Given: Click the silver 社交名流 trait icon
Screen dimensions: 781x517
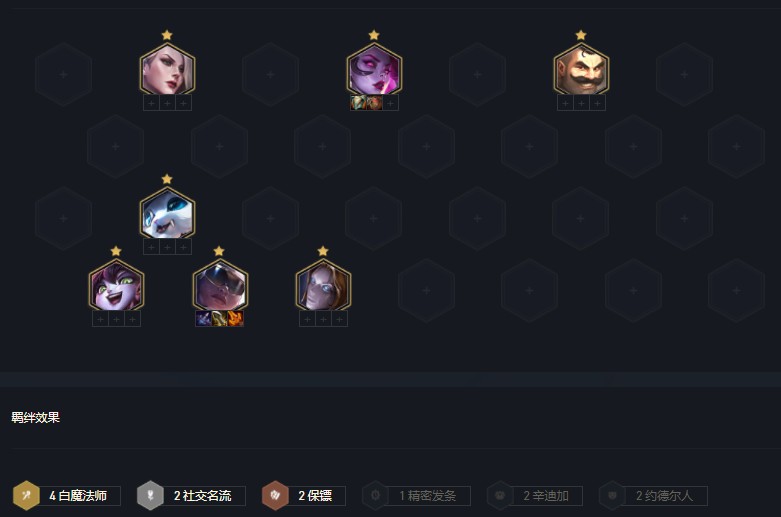Looking at the screenshot, I should tap(150, 496).
